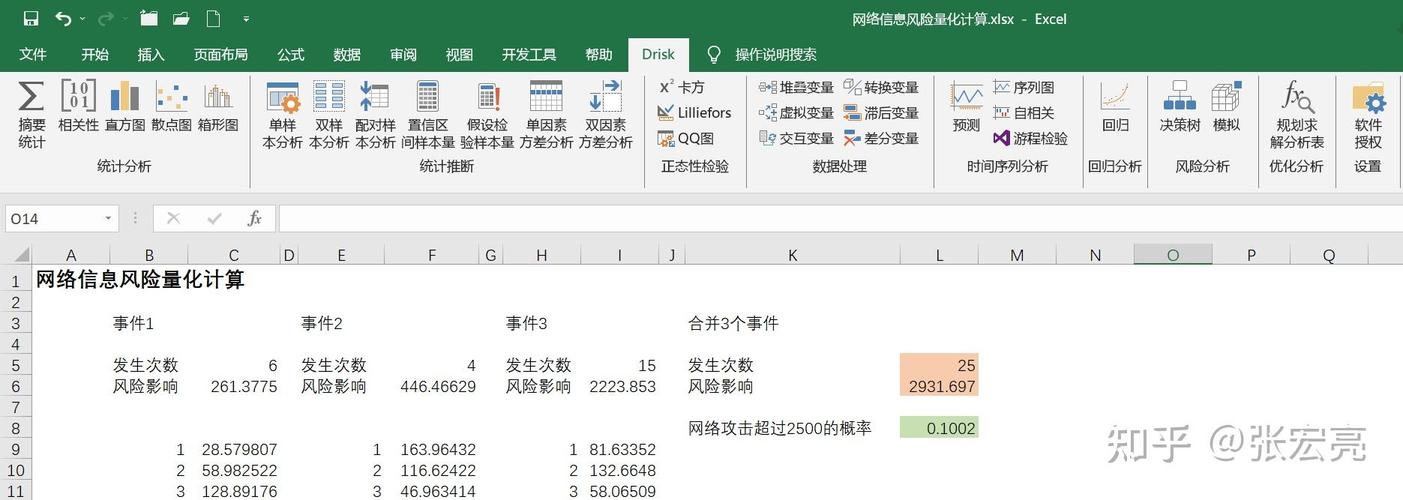1403x500 pixels.
Task: Select column K header
Action: 792,255
